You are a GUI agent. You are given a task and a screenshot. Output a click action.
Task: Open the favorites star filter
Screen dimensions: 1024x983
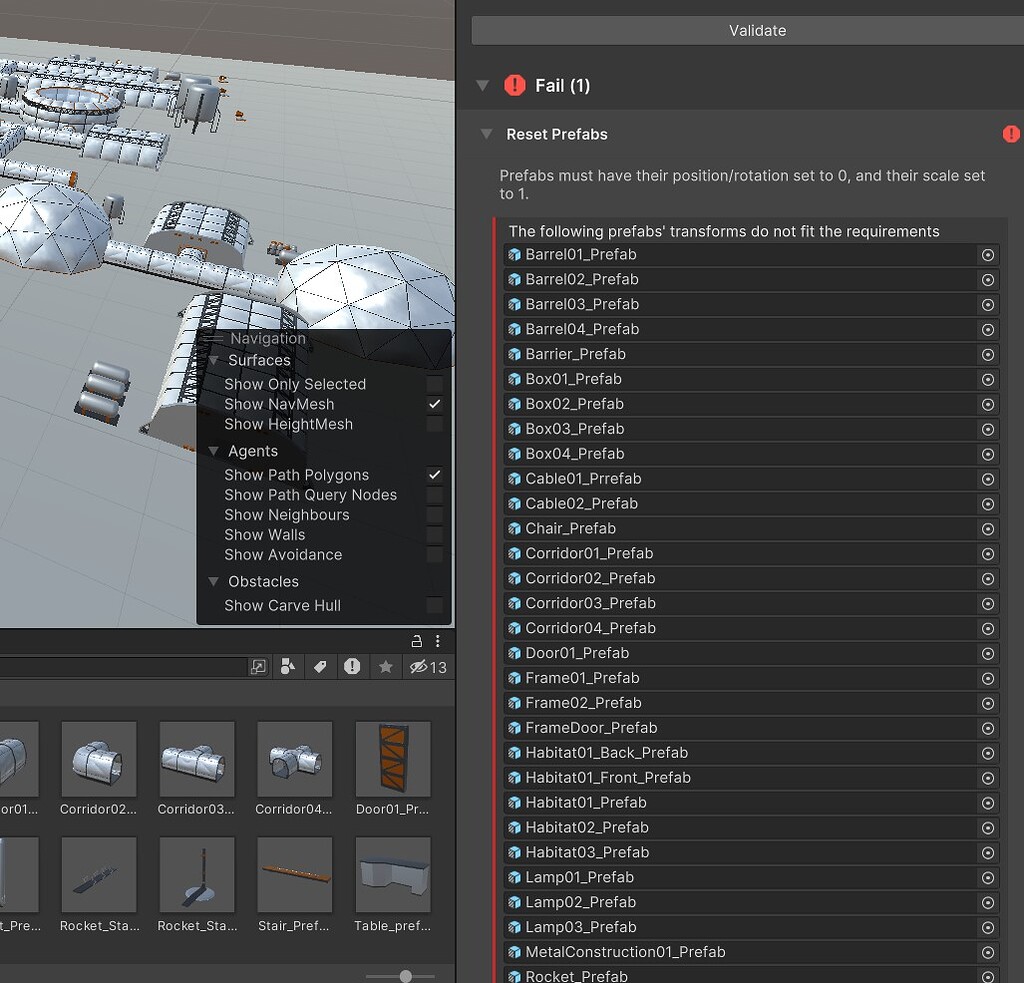[x=385, y=667]
